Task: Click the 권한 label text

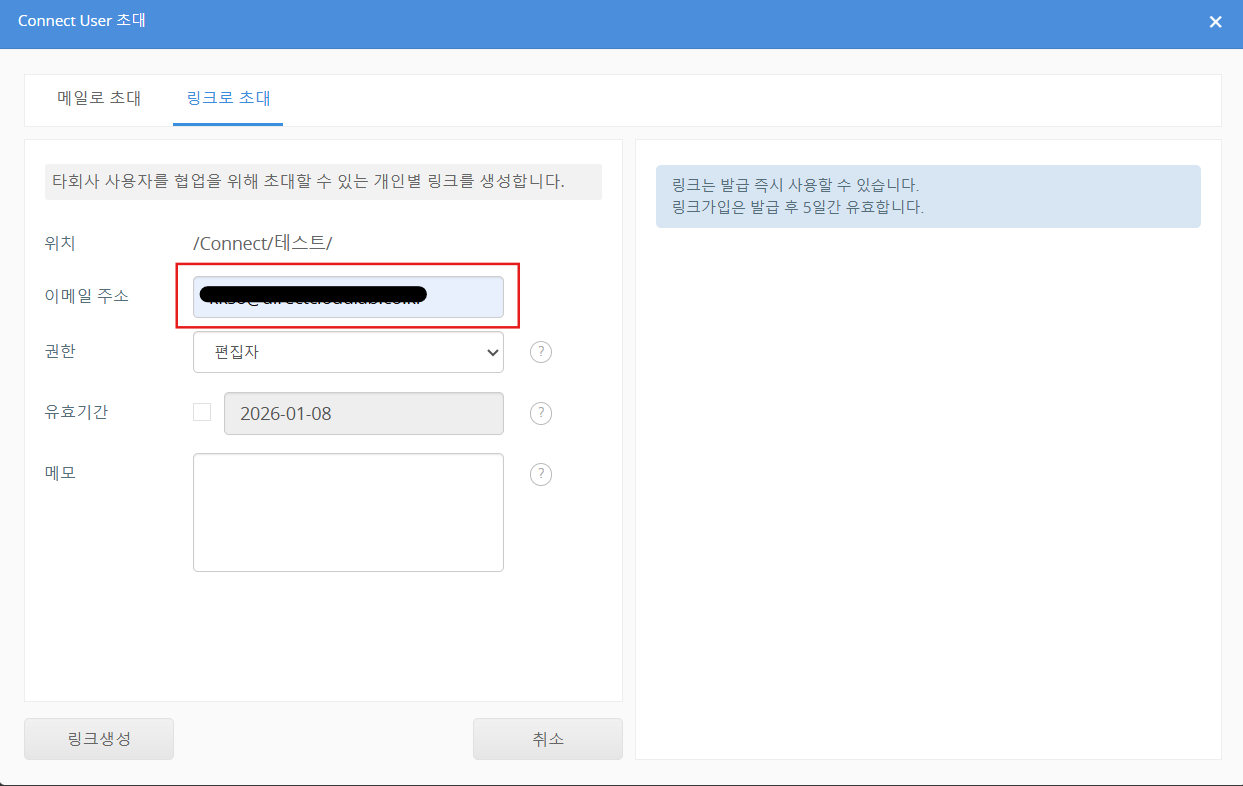Action: (60, 351)
